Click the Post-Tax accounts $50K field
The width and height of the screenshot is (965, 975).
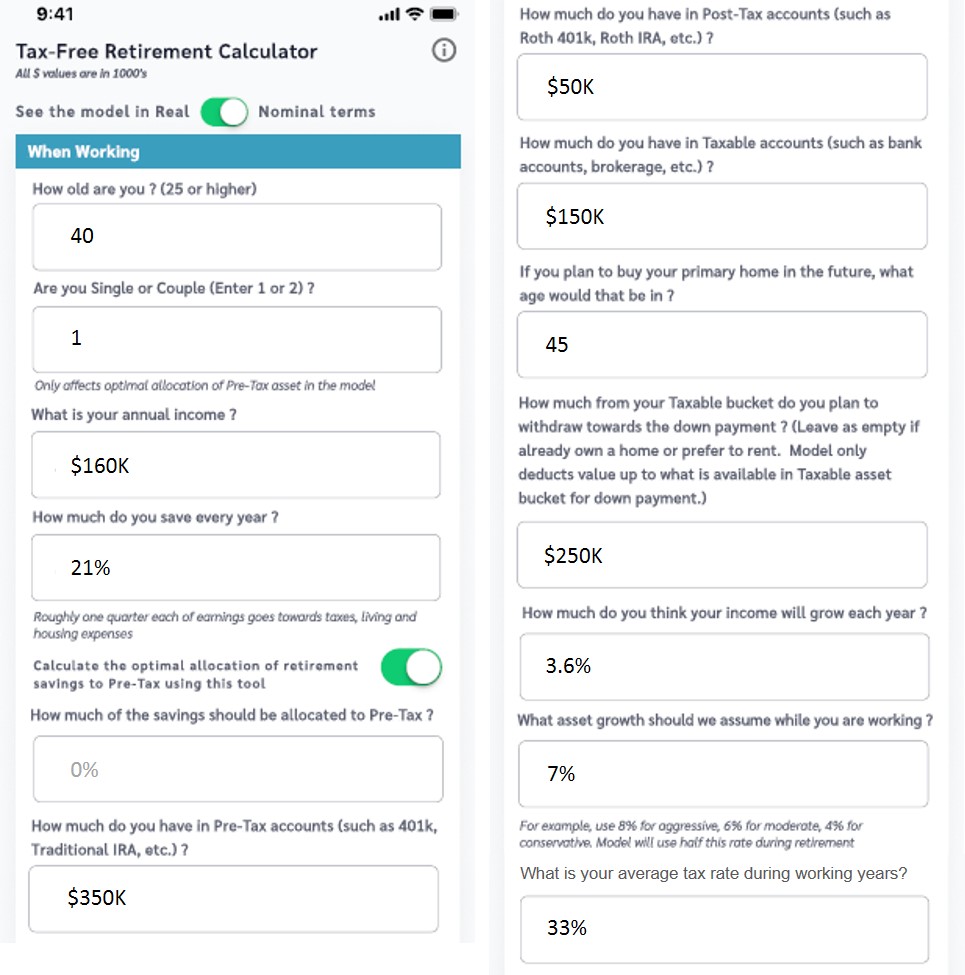click(722, 87)
